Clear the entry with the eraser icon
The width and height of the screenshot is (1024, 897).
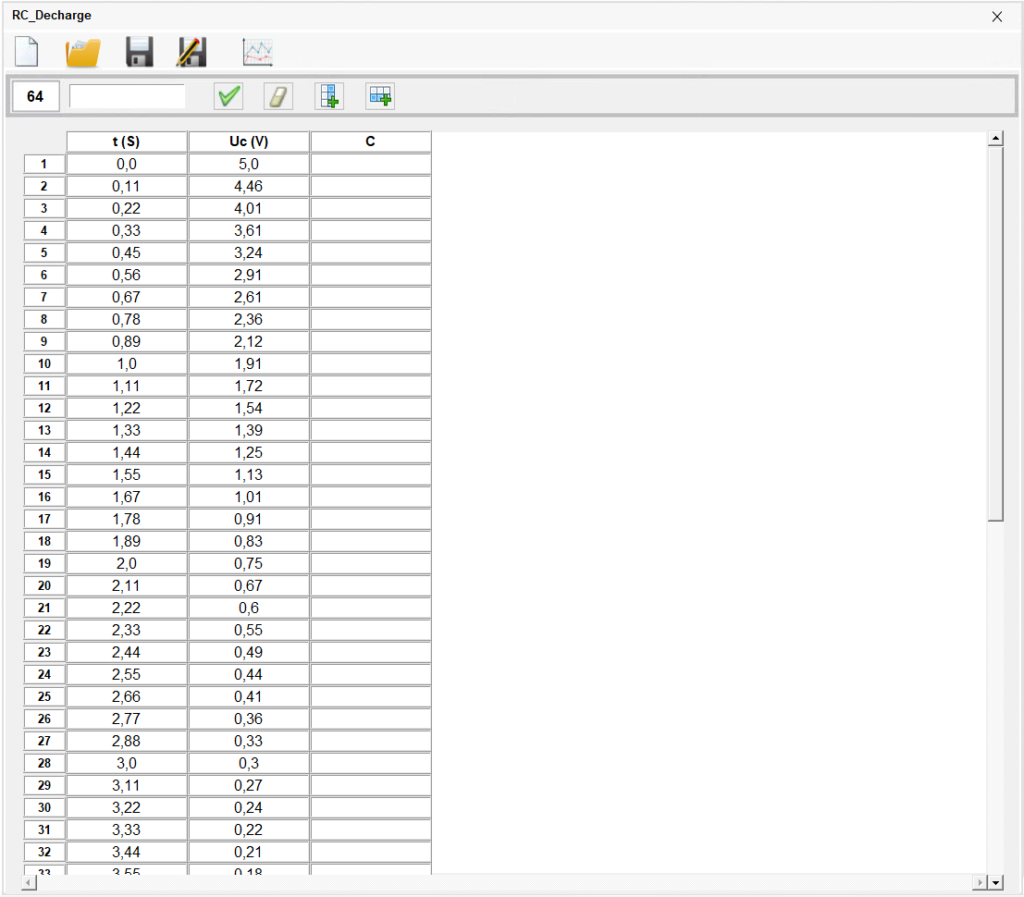[278, 96]
